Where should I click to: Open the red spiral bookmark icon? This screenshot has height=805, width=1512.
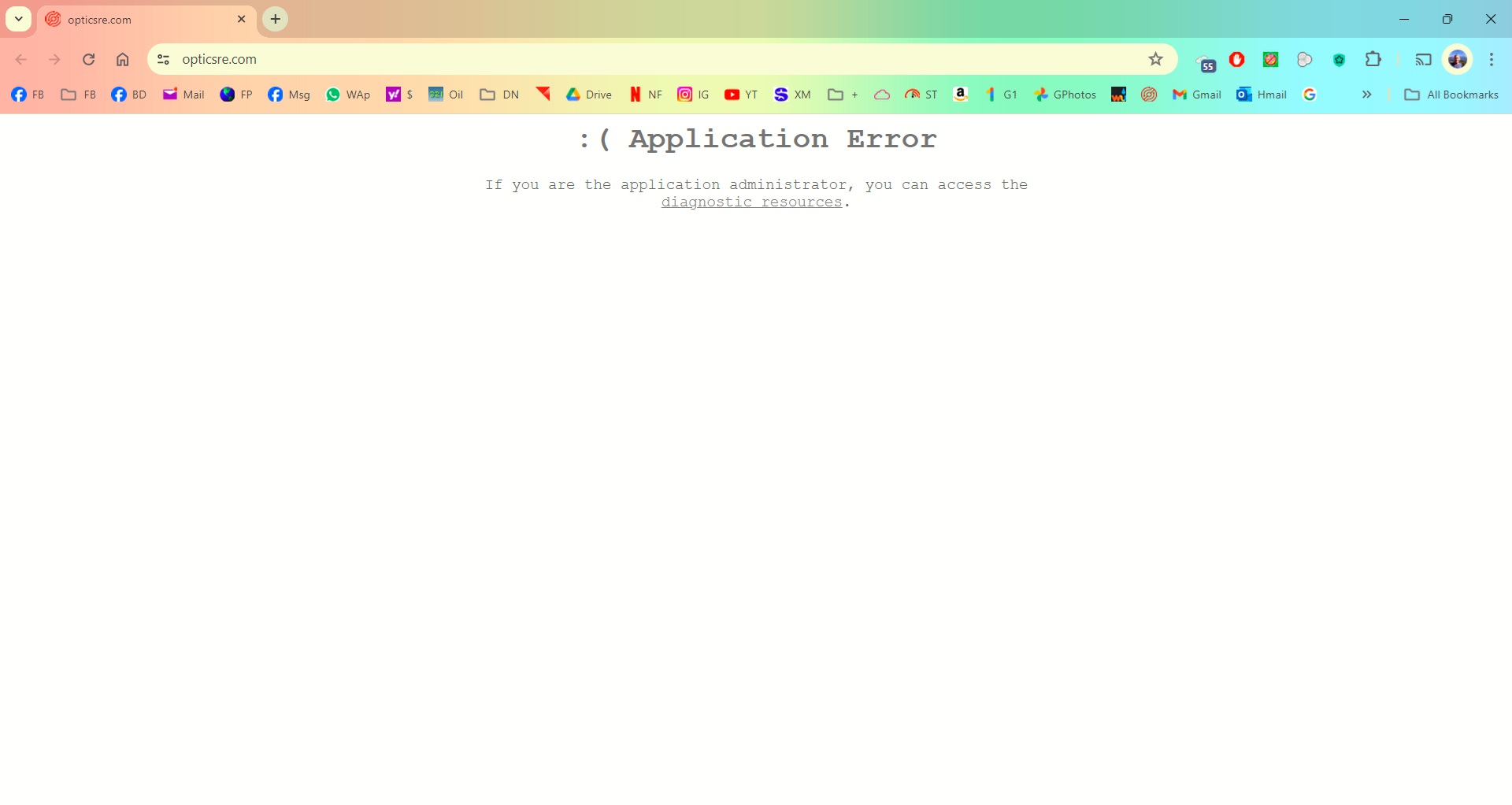[x=1149, y=95]
